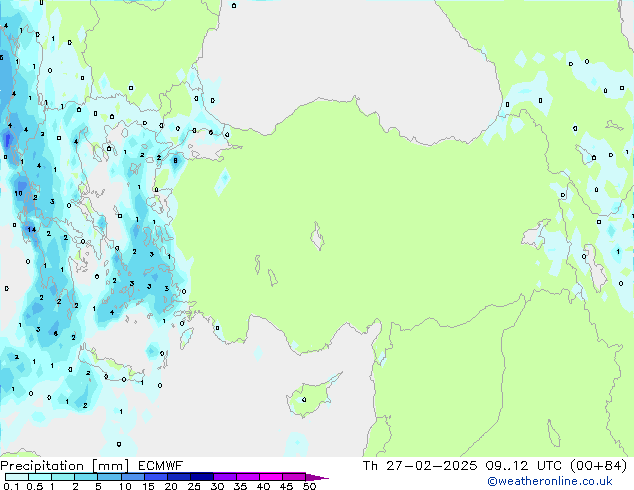Click the '45' legend scale label
Viewport: 634px width, 490px height.
[286, 486]
